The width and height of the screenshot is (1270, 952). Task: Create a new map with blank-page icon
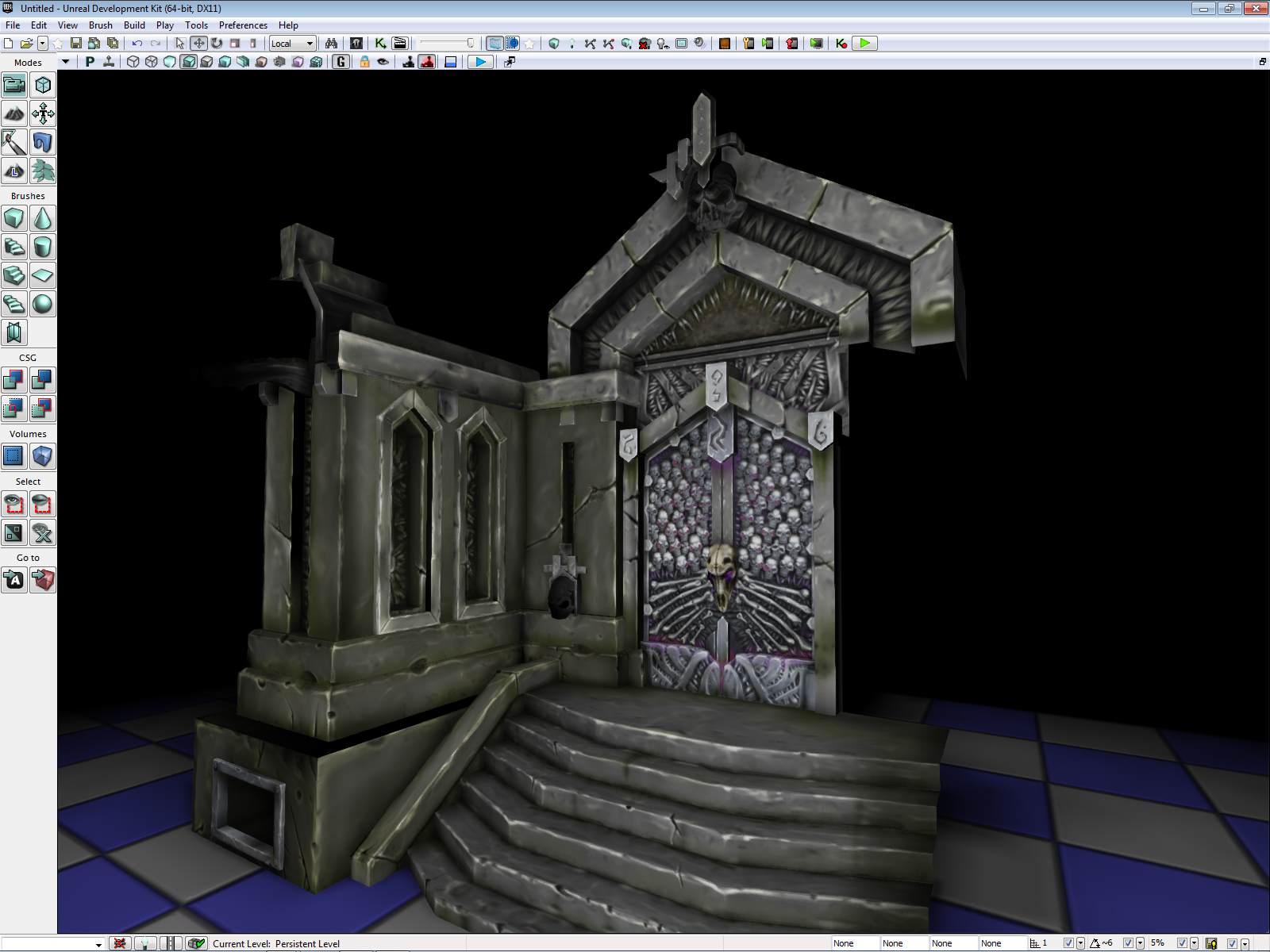point(9,44)
